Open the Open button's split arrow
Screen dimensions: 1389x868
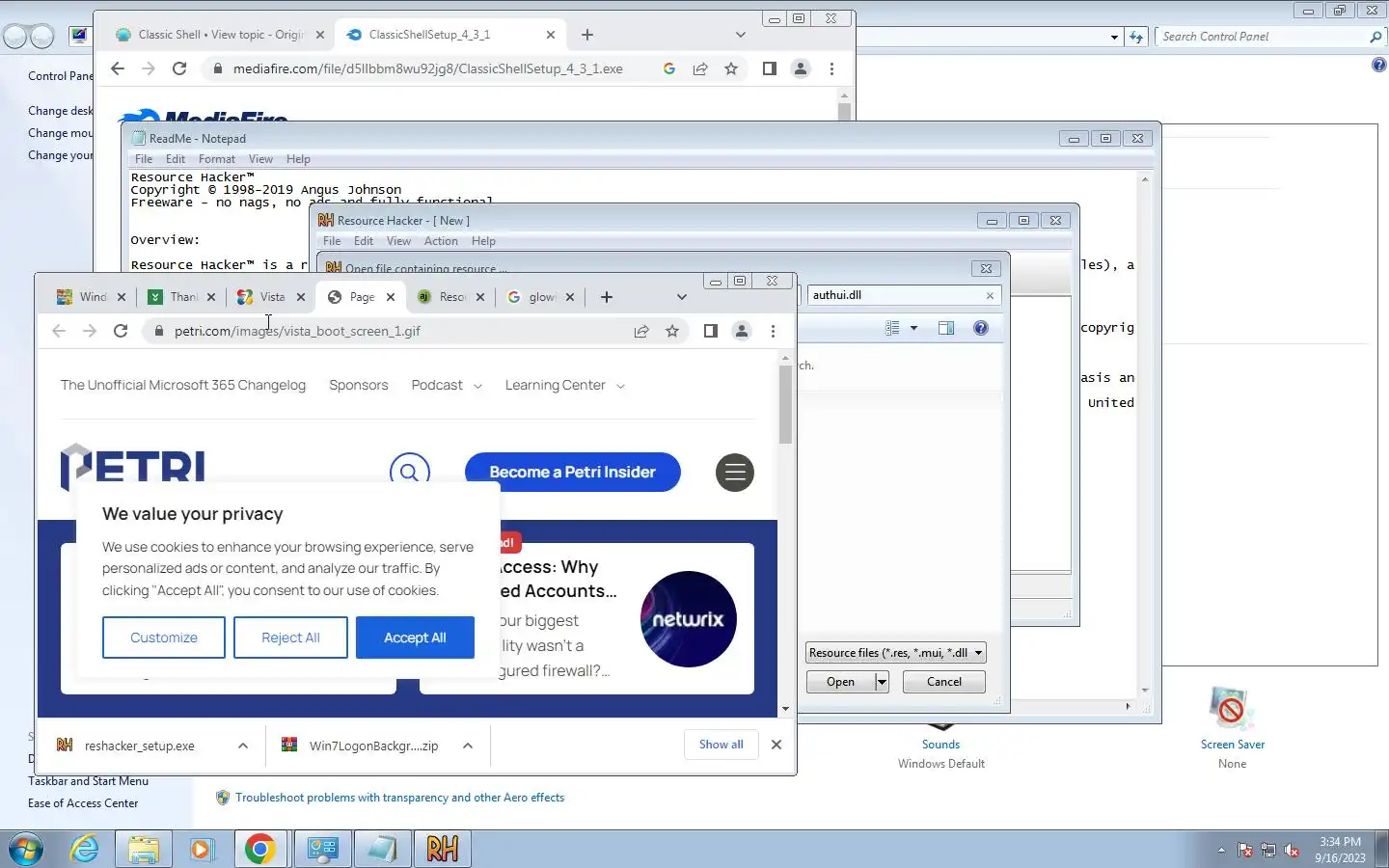pos(882,682)
